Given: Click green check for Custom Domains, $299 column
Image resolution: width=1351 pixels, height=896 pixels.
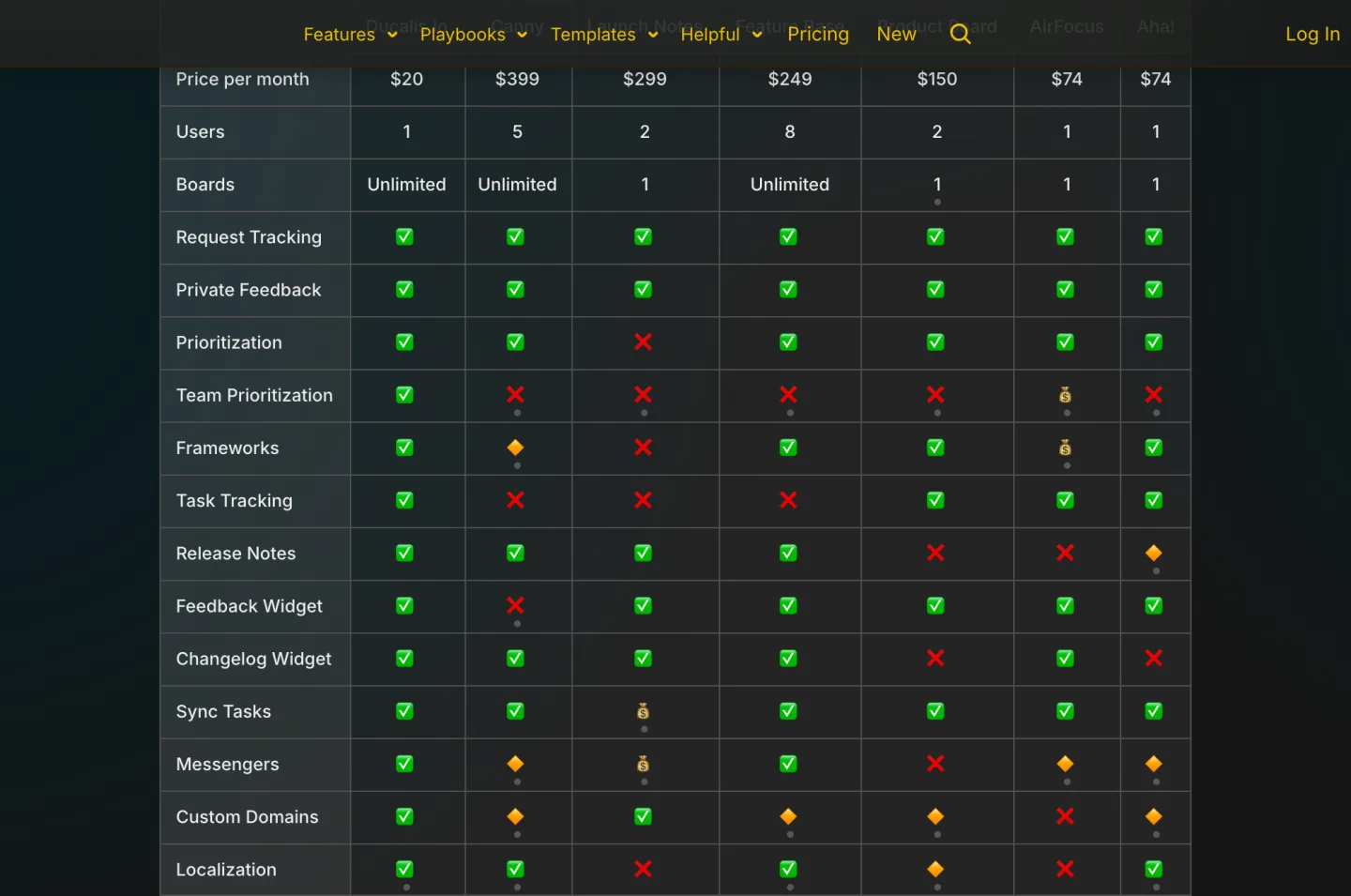Looking at the screenshot, I should tap(643, 816).
